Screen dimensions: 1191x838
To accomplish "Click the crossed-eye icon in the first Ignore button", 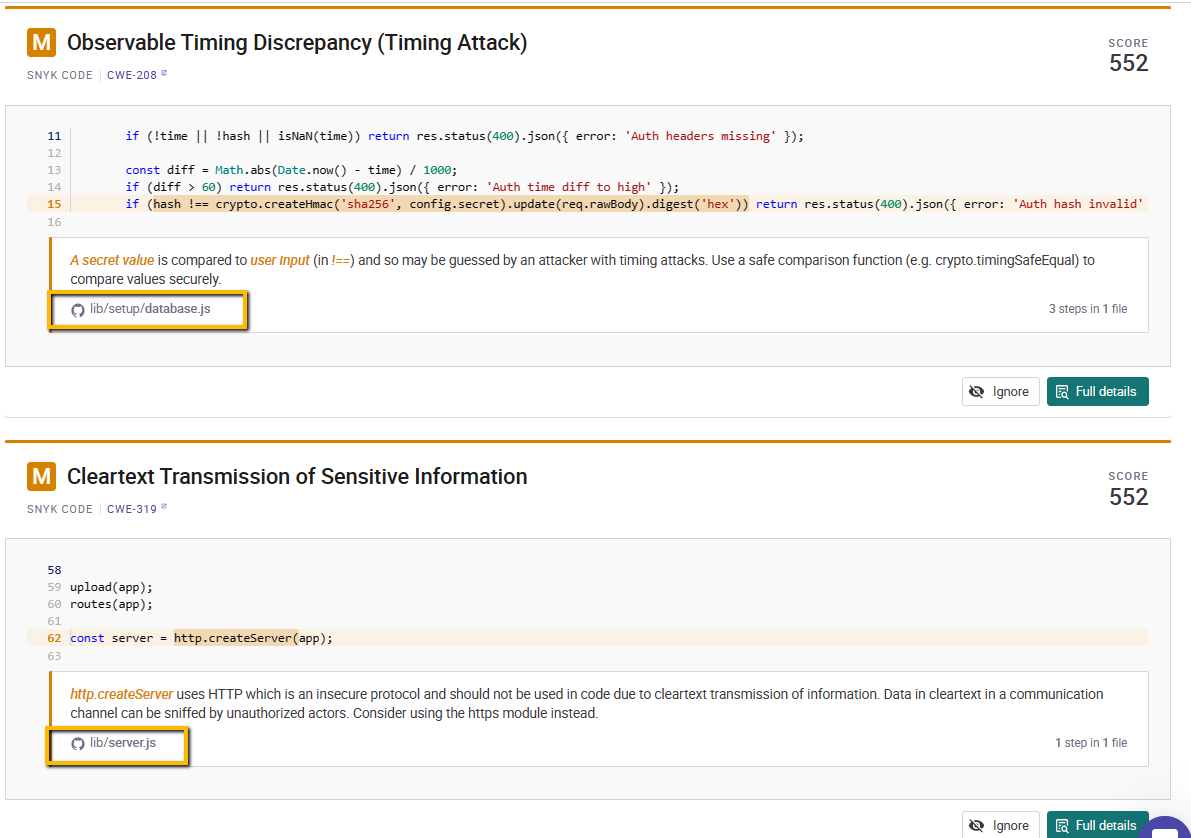I will (977, 392).
